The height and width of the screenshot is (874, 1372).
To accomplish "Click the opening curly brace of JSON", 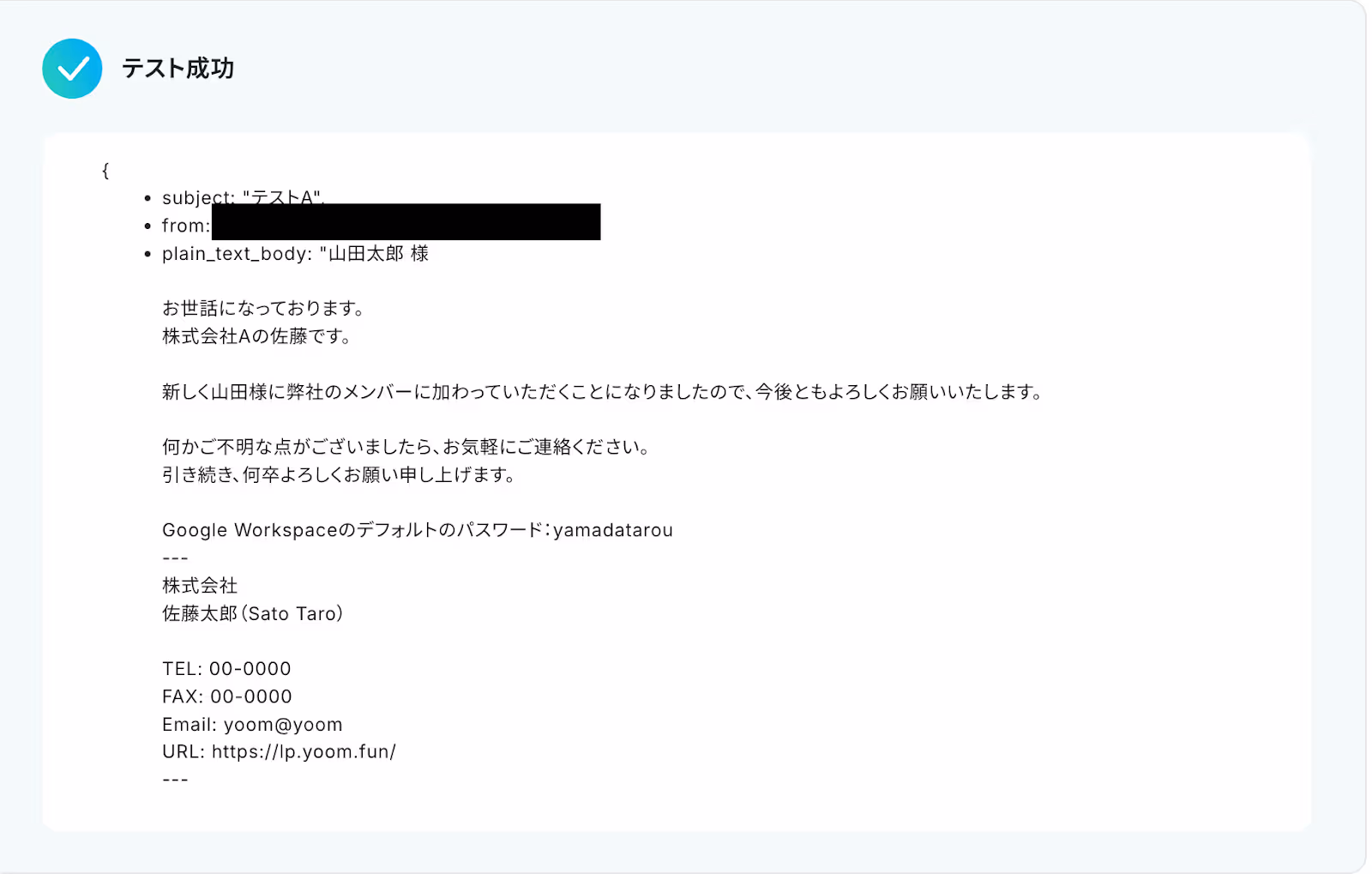I will pos(105,171).
